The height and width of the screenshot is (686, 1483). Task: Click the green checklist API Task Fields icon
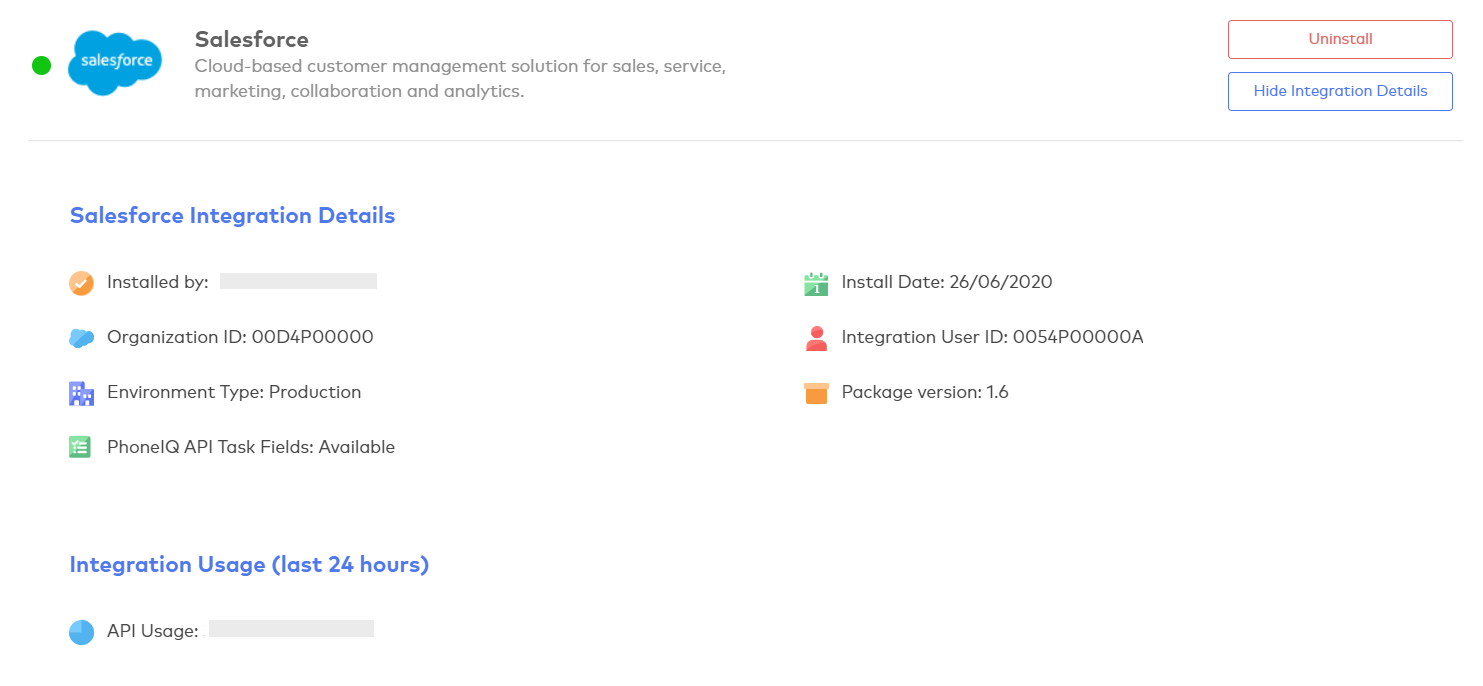81,448
